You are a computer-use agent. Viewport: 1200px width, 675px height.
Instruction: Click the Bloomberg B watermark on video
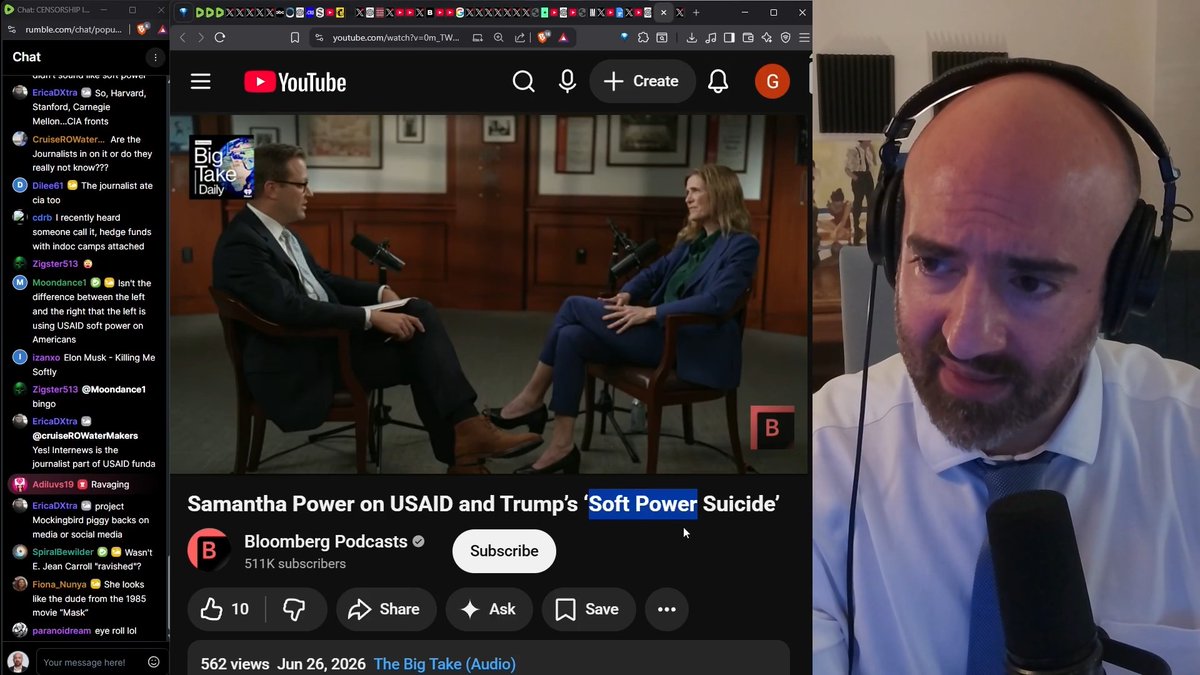tap(772, 428)
